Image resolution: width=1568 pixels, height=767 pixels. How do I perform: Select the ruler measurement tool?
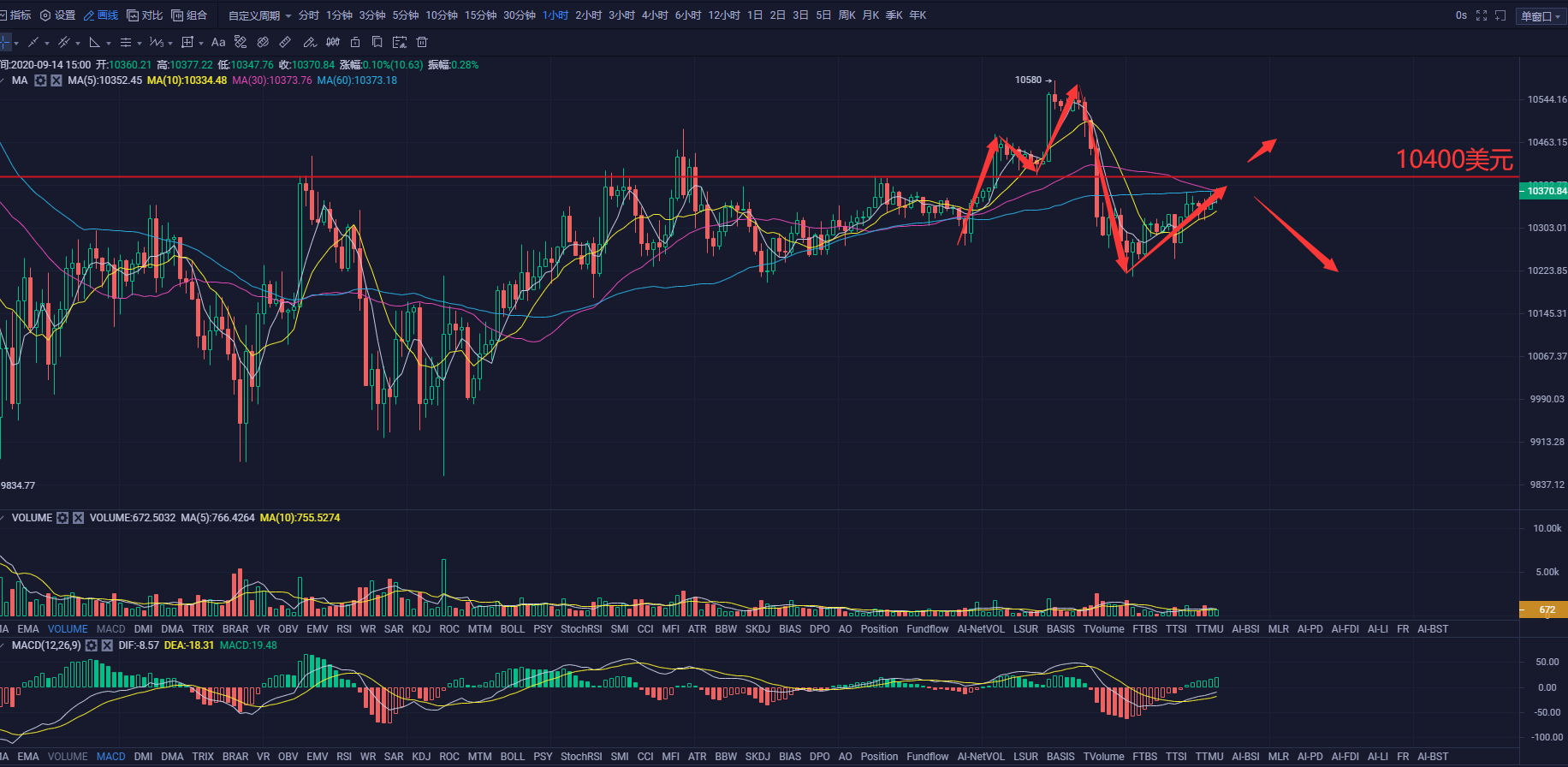(285, 42)
